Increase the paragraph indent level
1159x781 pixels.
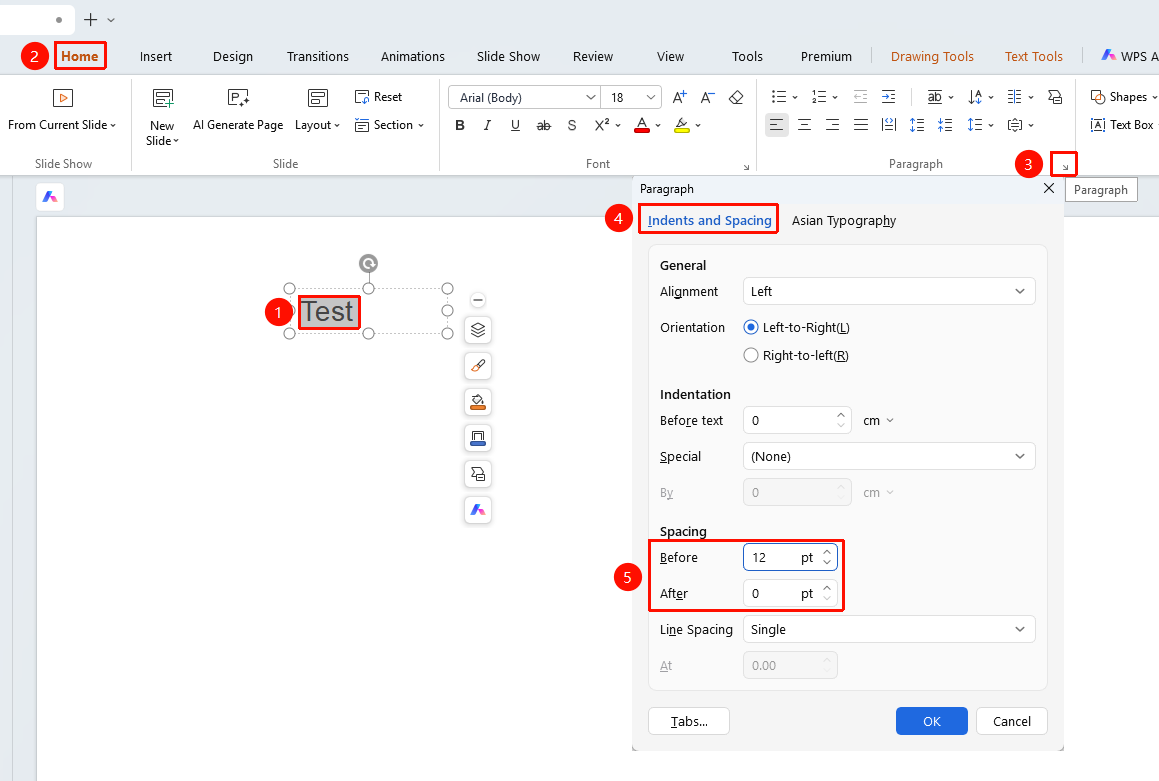point(888,97)
